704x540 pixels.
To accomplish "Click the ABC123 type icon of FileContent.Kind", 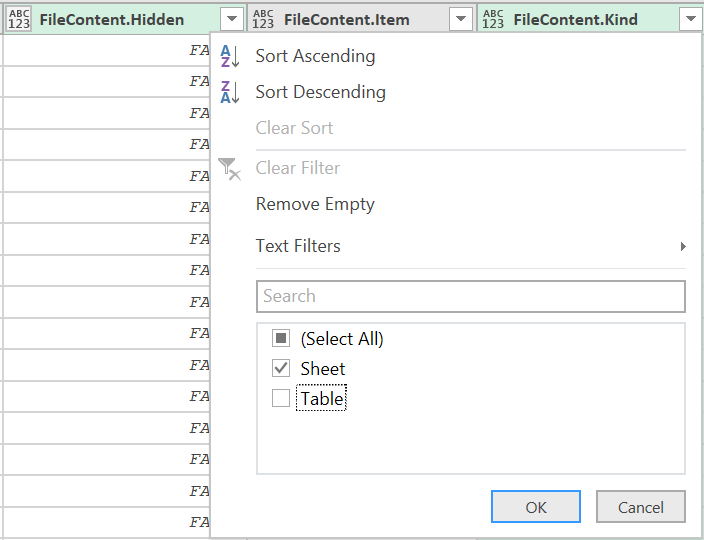I will tap(493, 20).
